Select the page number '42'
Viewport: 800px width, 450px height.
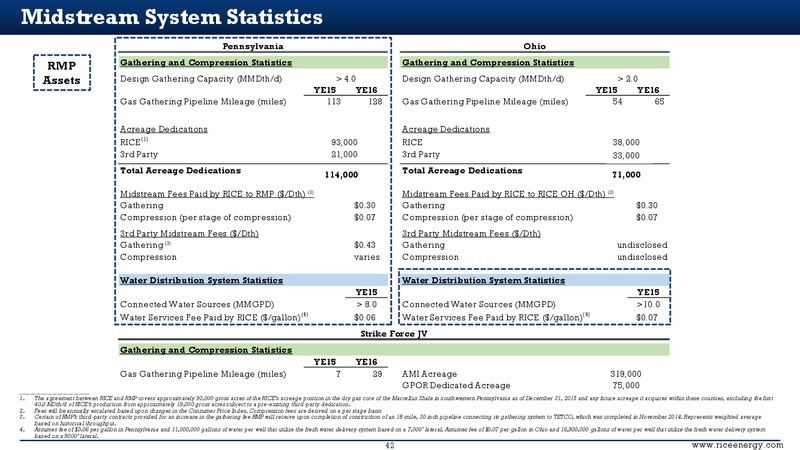pyautogui.click(x=390, y=445)
